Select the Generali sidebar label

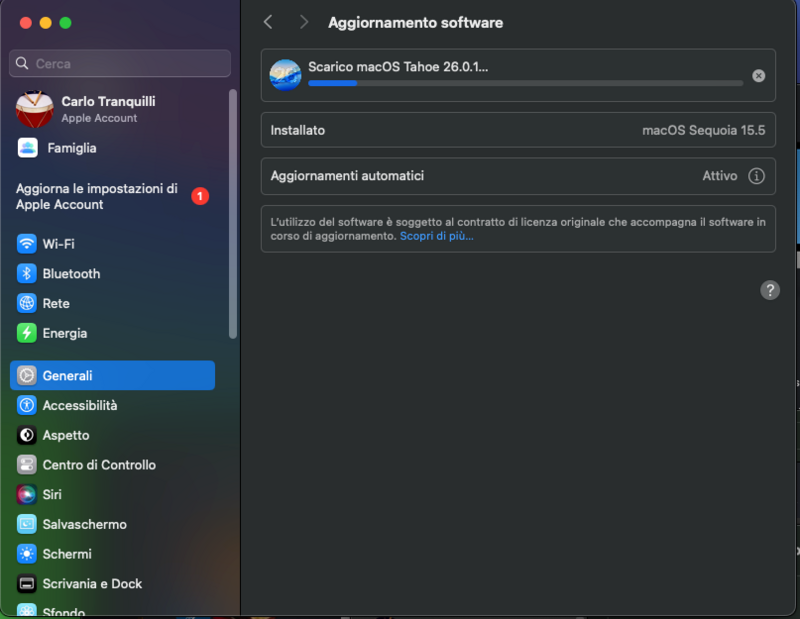pos(67,376)
